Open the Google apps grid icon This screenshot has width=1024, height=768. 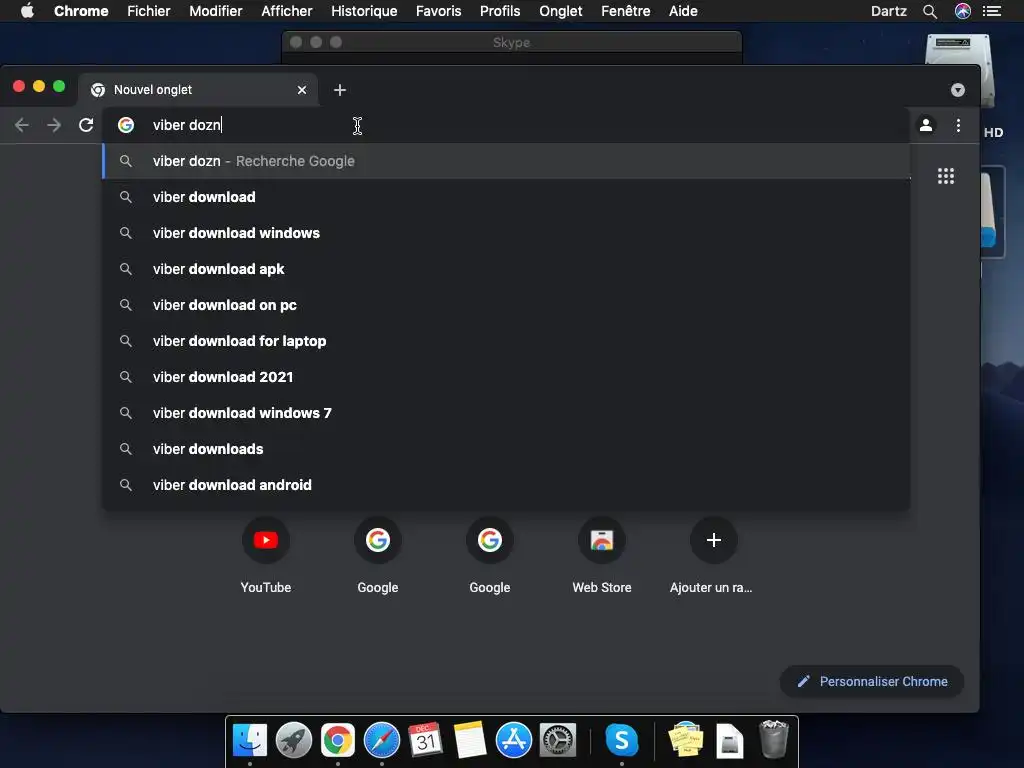coord(946,176)
